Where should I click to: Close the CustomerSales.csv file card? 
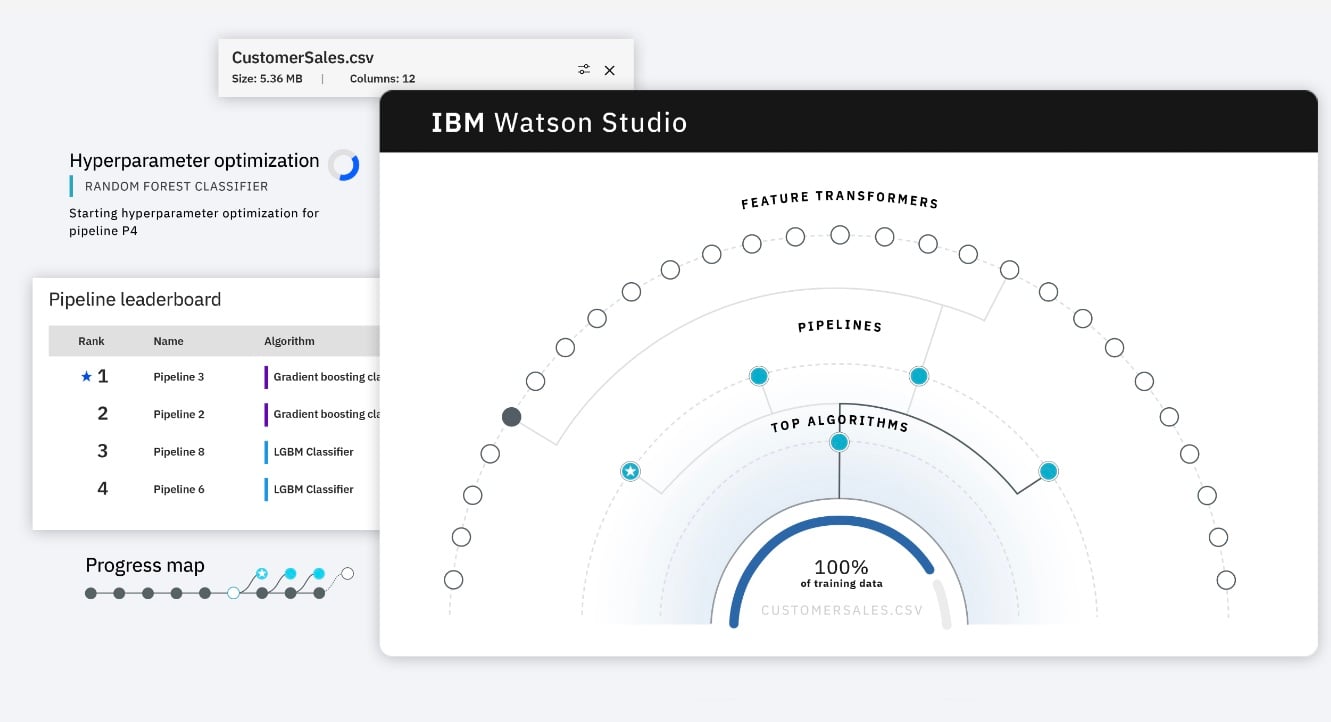(610, 70)
